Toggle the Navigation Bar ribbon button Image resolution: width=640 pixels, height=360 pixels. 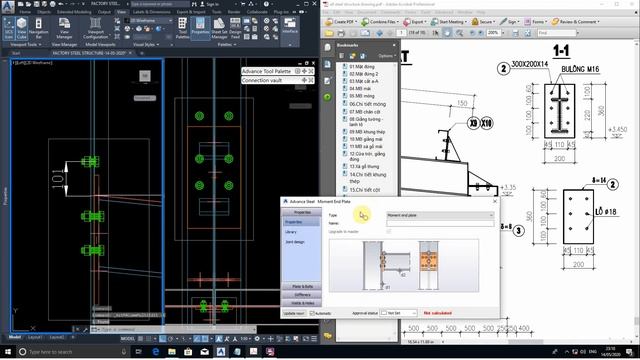38,29
